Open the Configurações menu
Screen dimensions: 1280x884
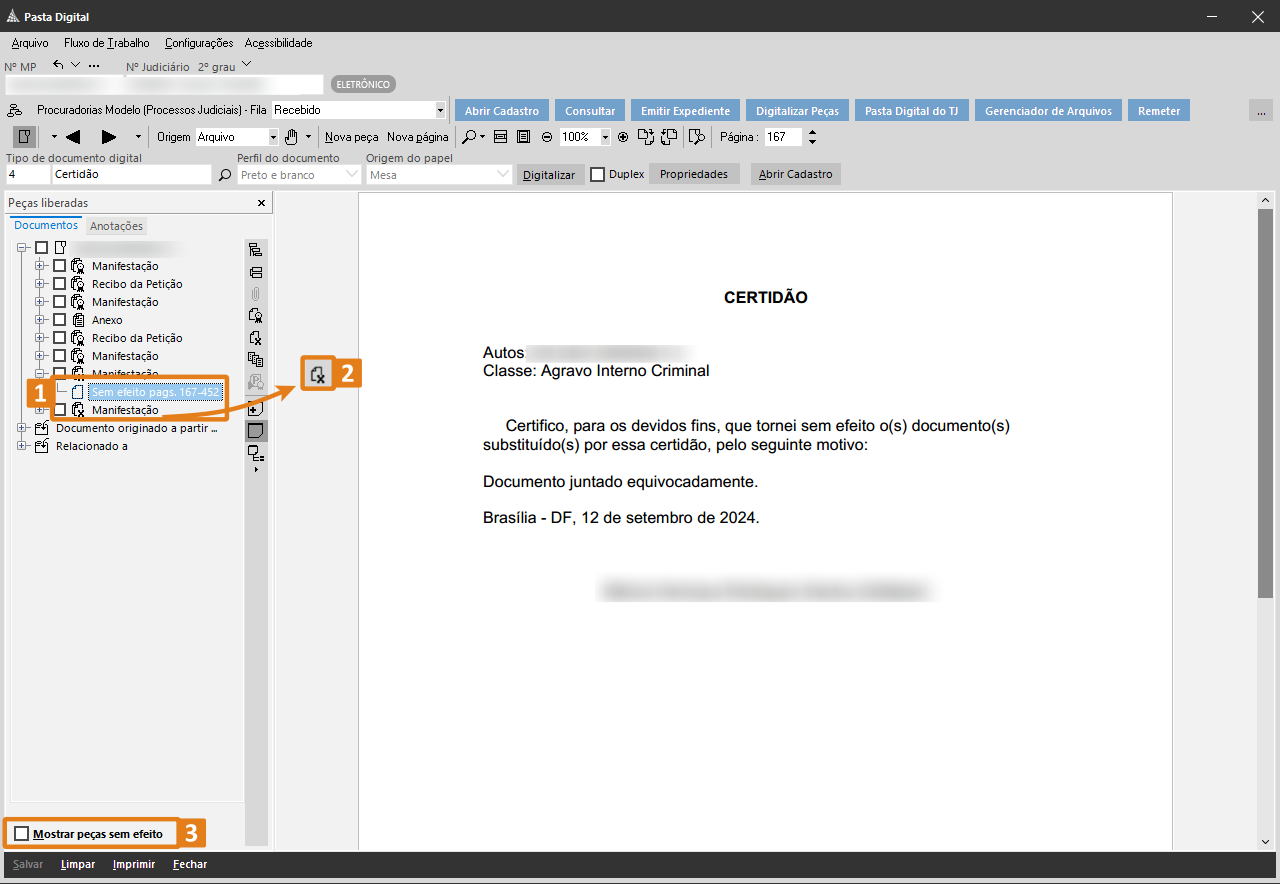tap(199, 43)
